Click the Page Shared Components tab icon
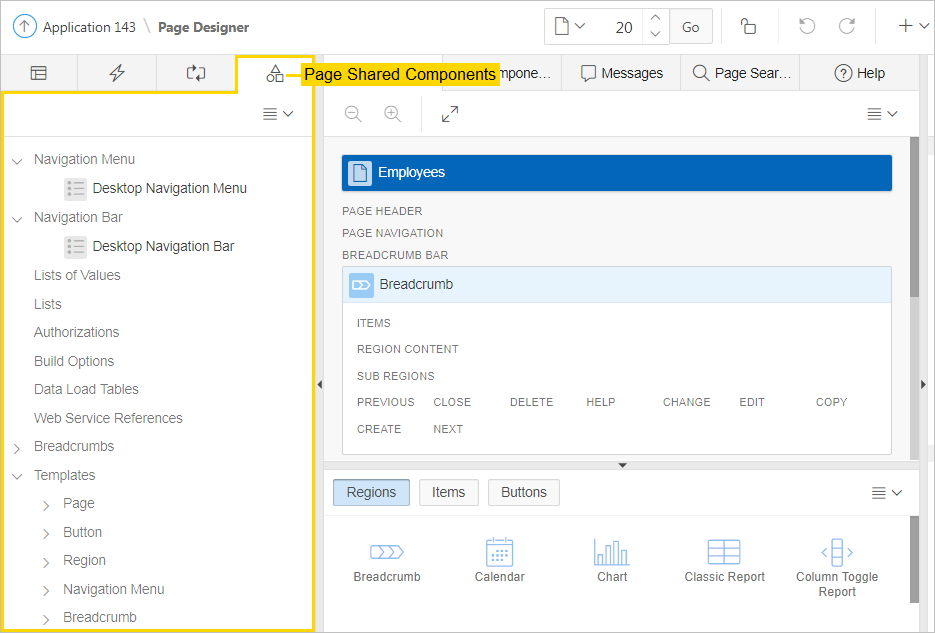The image size is (935, 633). 275,73
